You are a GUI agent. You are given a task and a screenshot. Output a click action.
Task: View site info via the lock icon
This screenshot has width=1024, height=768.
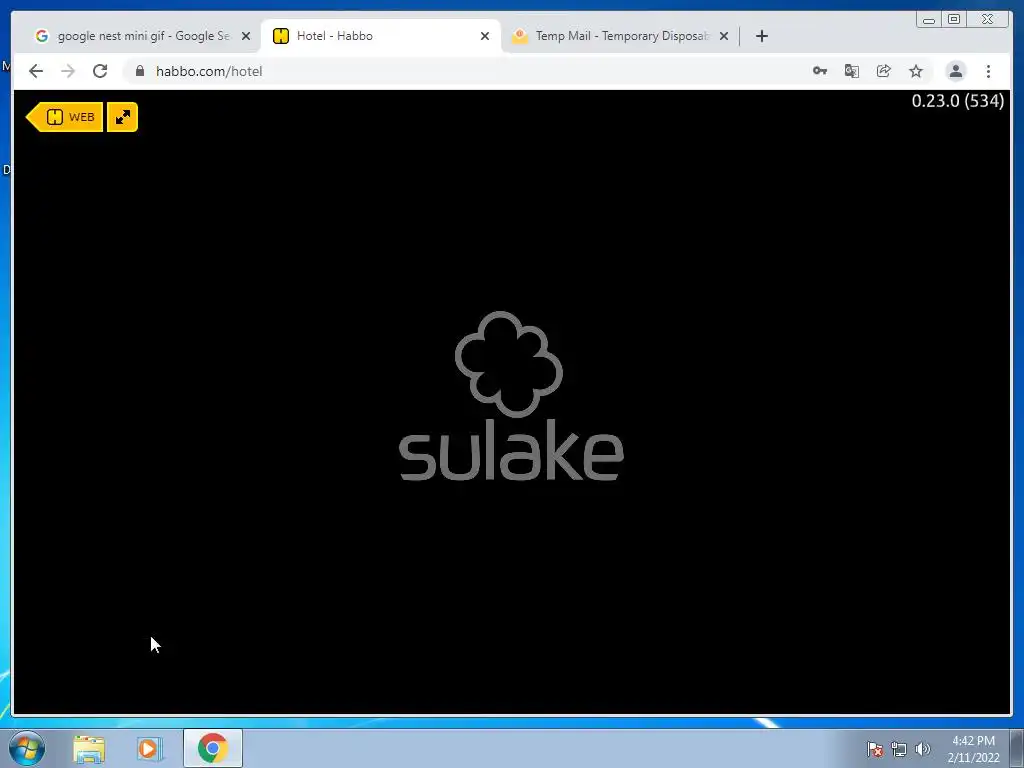[x=140, y=71]
